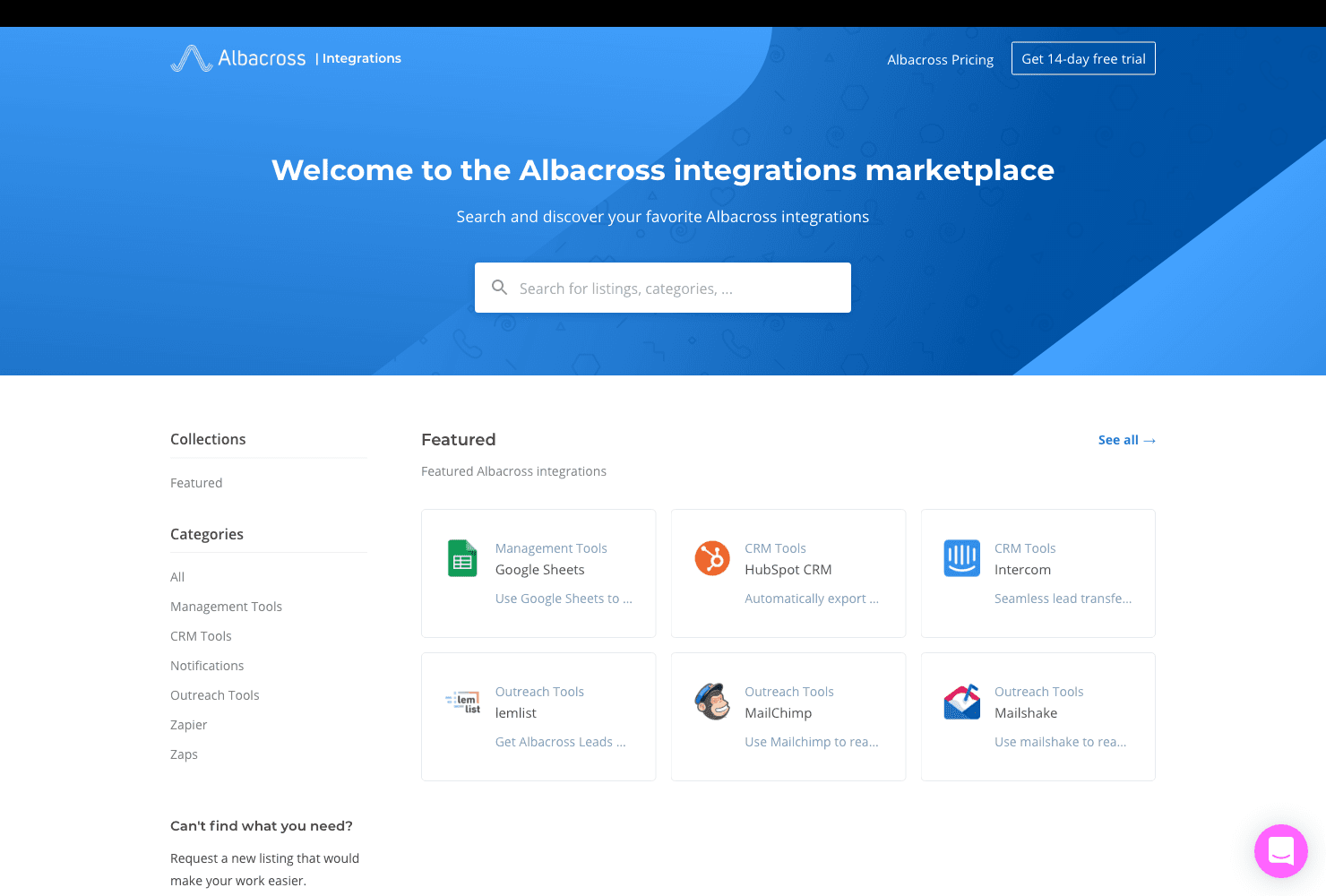The image size is (1326, 896).
Task: See all featured integrations
Action: tap(1127, 440)
